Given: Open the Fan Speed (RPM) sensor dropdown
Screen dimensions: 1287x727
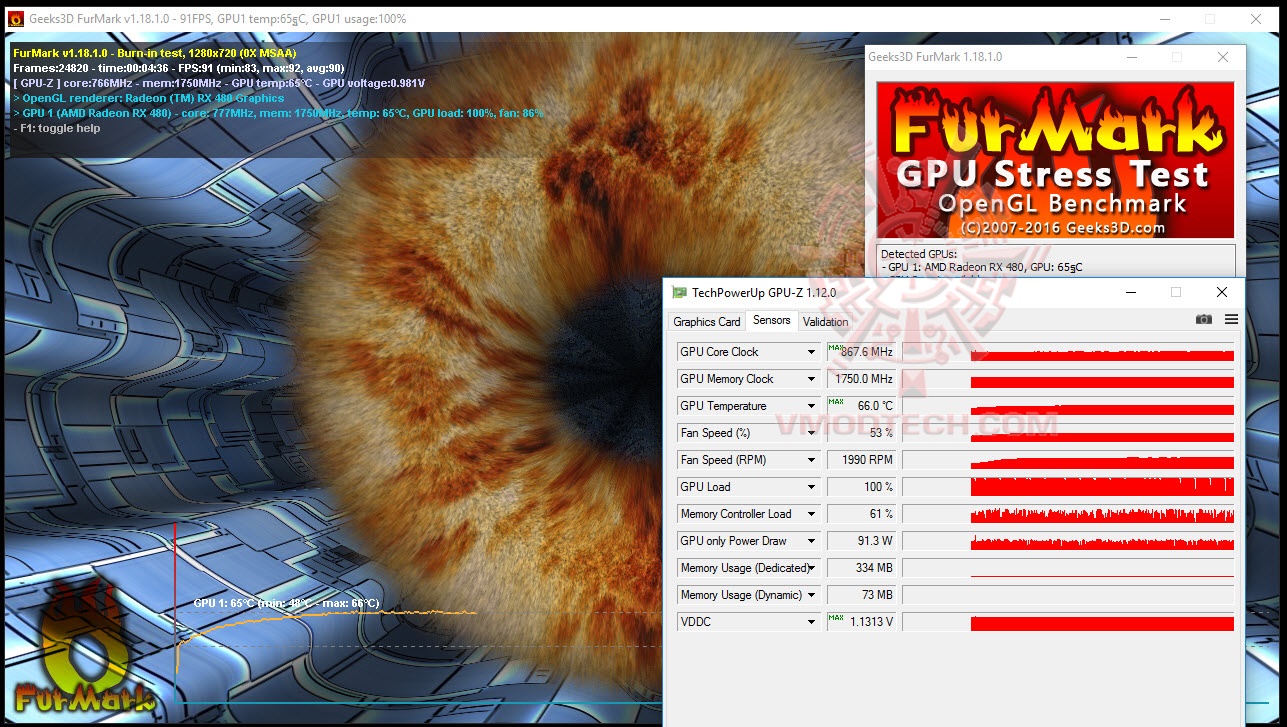Looking at the screenshot, I should coord(812,460).
